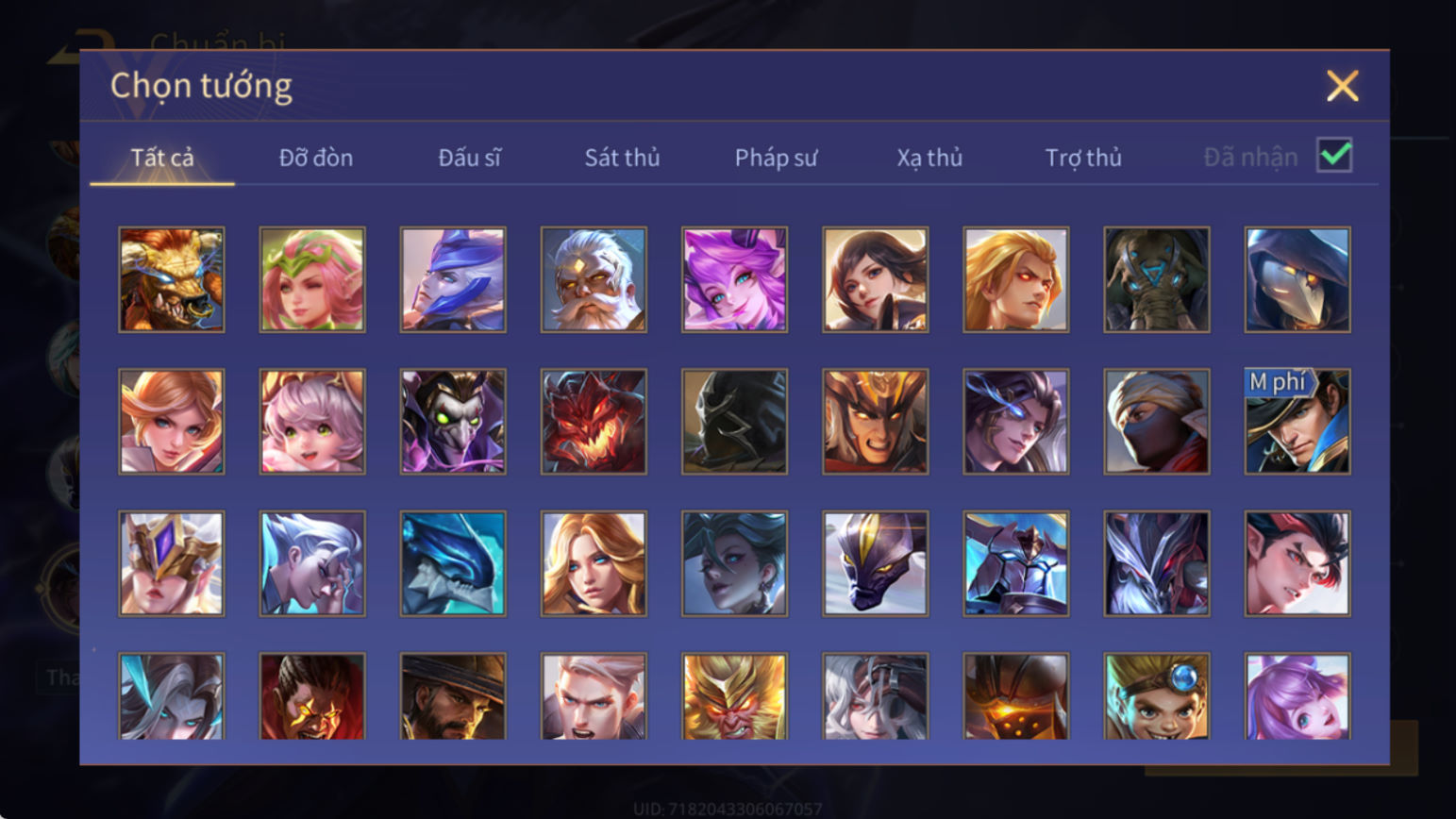The height and width of the screenshot is (819, 1456).
Task: Close the Chọn tướng dialog
Action: point(1342,86)
